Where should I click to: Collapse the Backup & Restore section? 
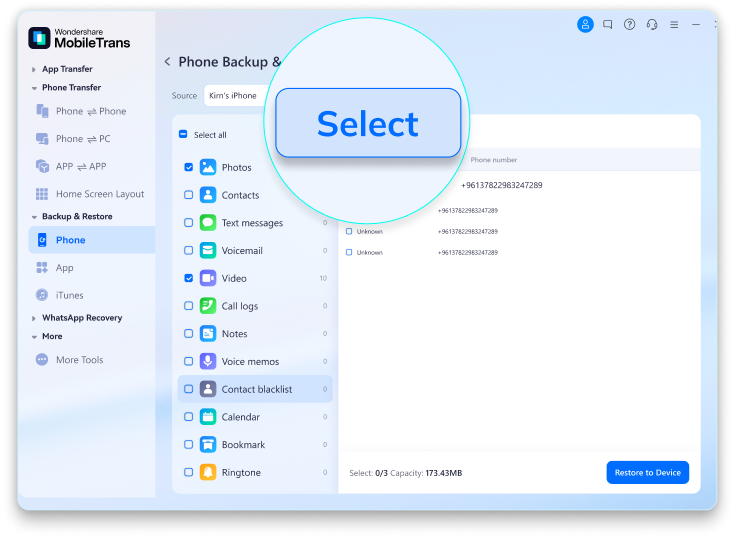coord(34,217)
